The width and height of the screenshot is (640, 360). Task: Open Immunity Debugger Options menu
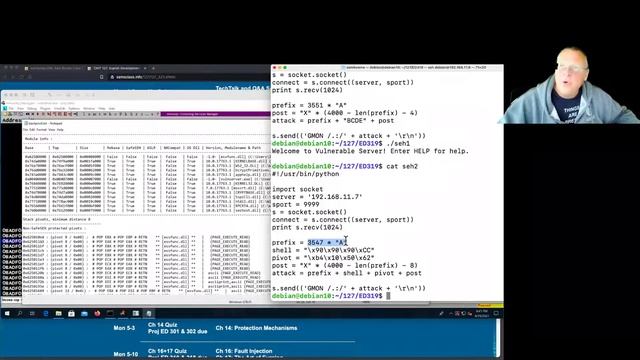[74, 109]
